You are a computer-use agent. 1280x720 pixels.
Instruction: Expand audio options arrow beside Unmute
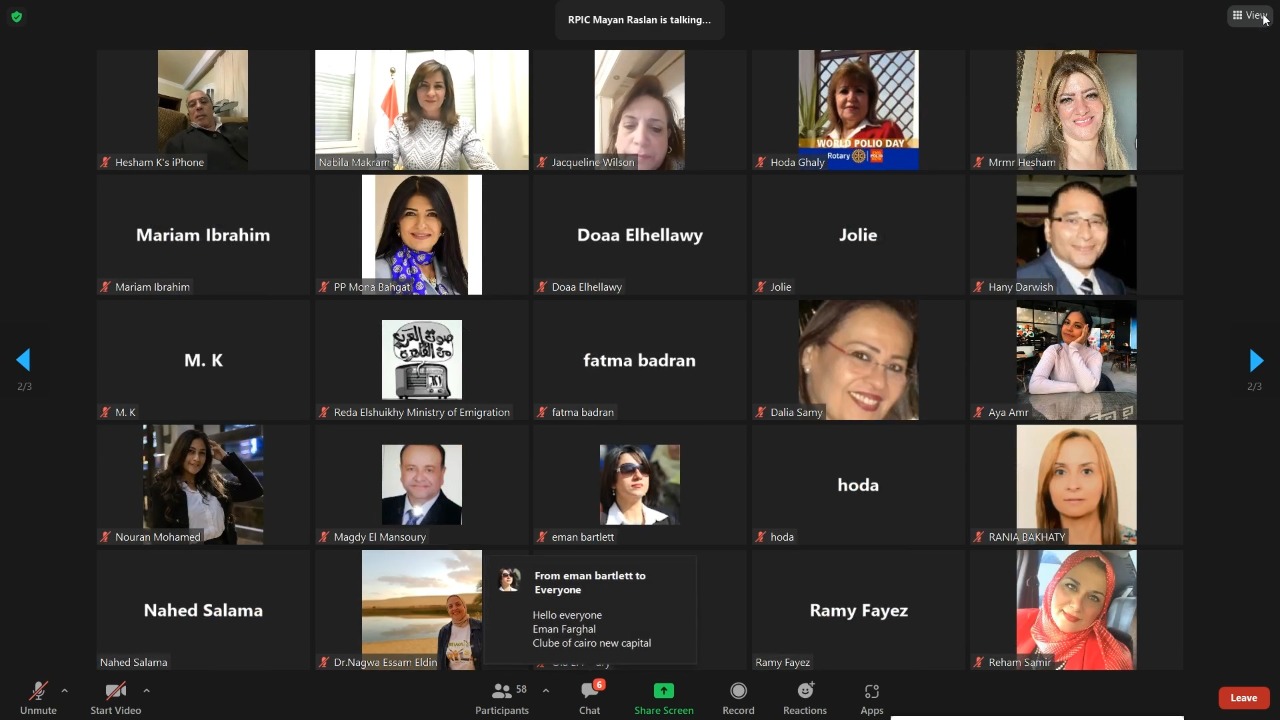pos(65,690)
